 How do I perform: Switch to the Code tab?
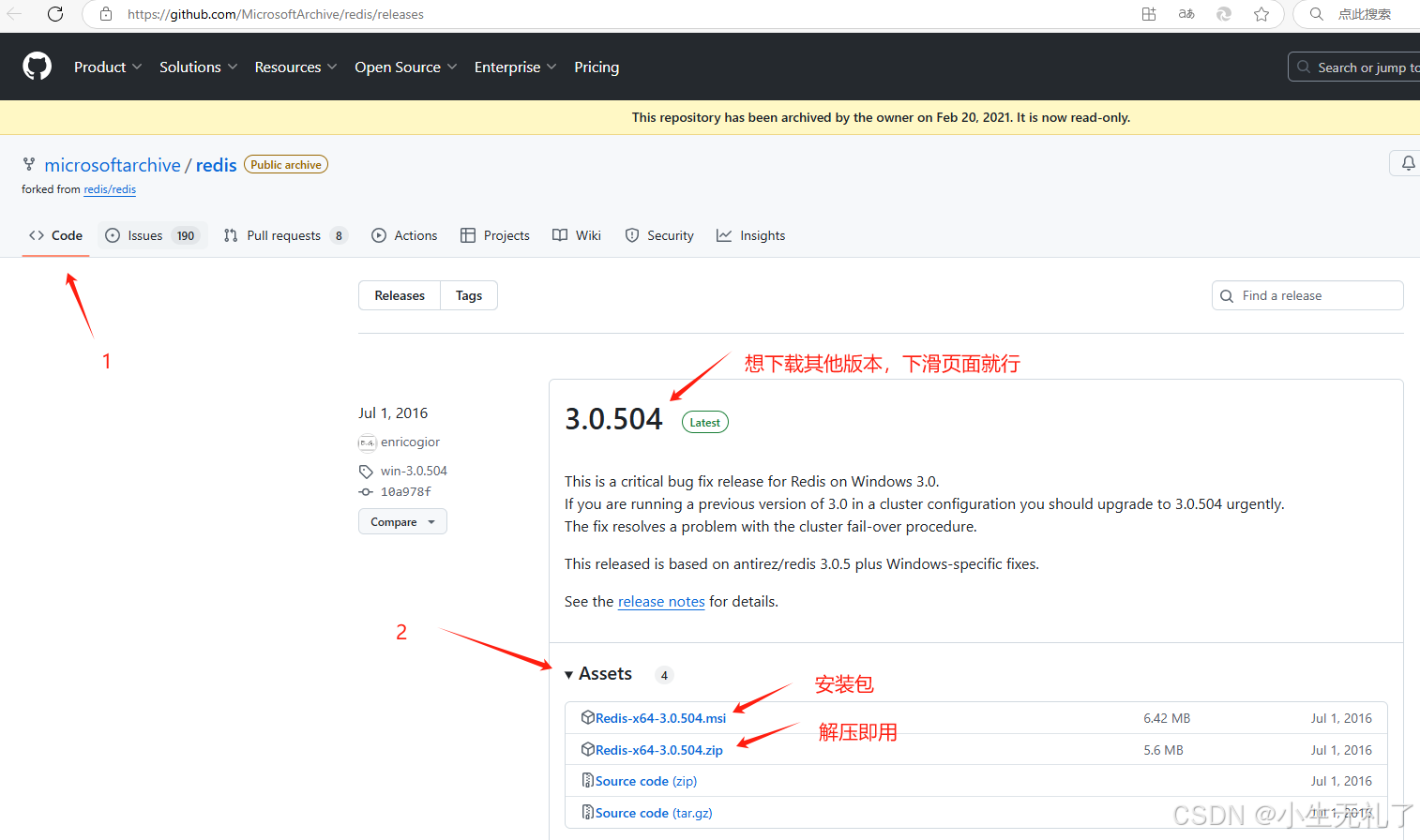point(56,235)
